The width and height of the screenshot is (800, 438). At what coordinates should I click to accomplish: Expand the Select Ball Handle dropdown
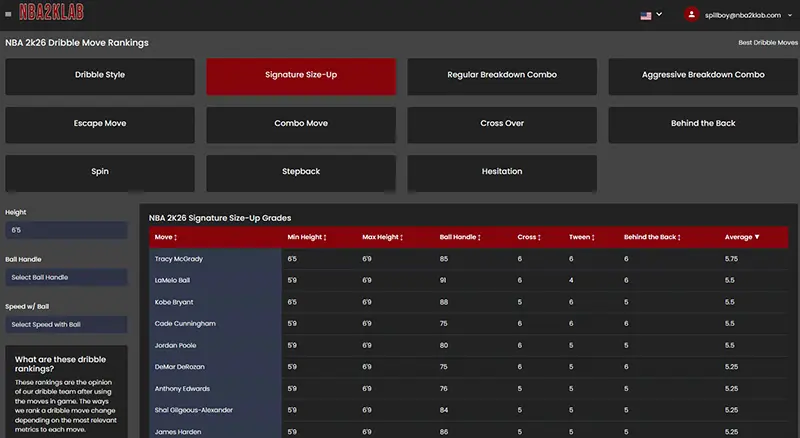coord(66,277)
